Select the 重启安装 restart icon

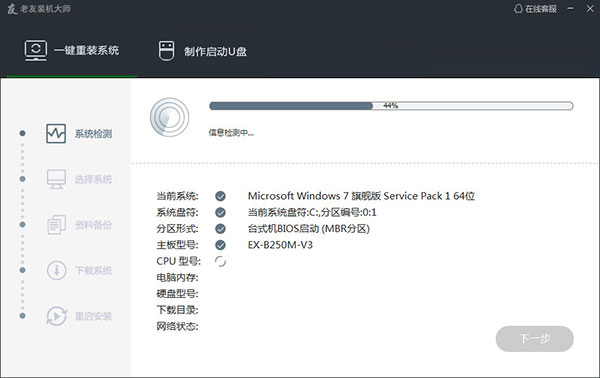(57, 316)
